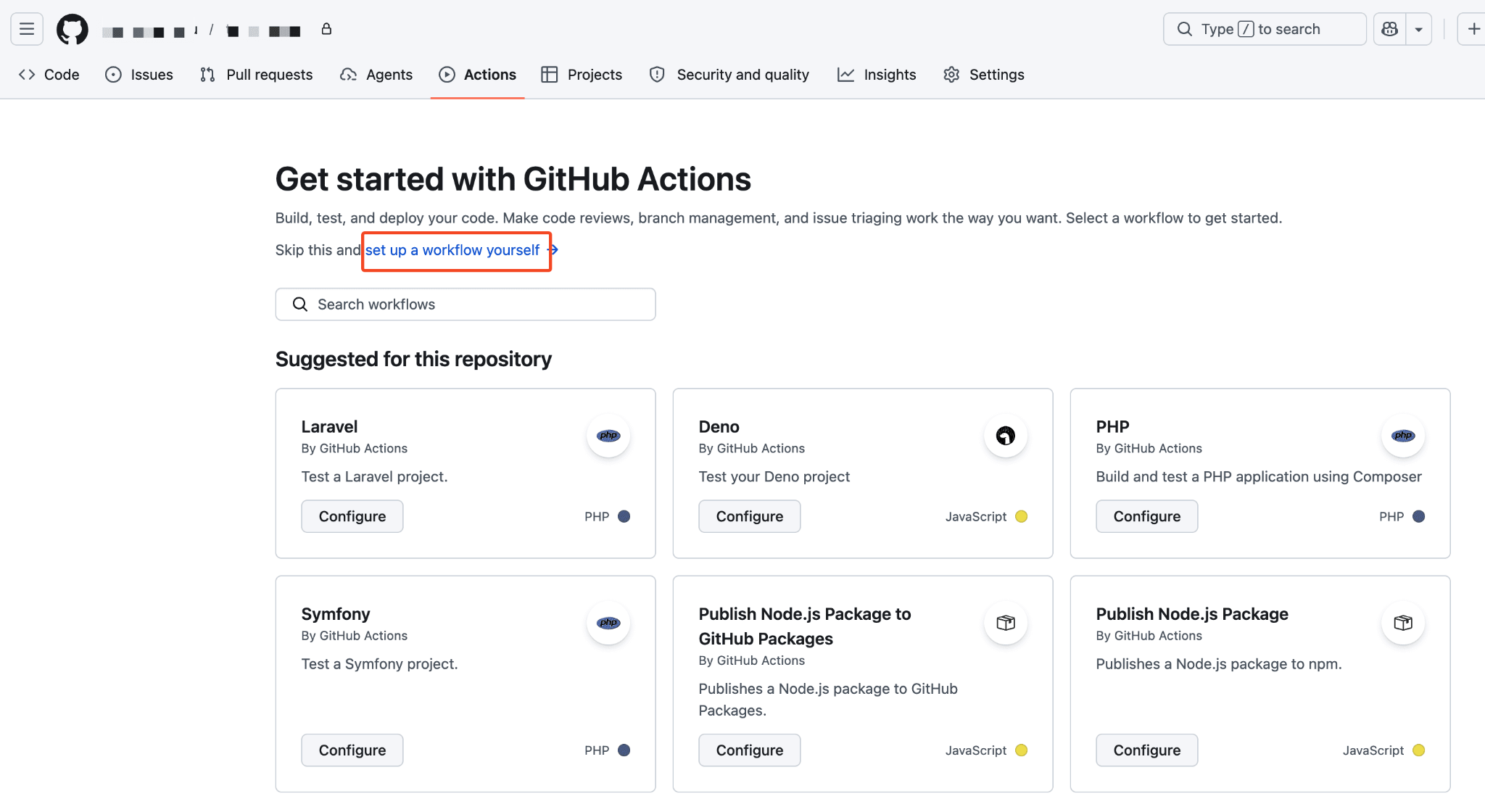Switch to the Insights tab
Screen dimensions: 1485x812
877,74
